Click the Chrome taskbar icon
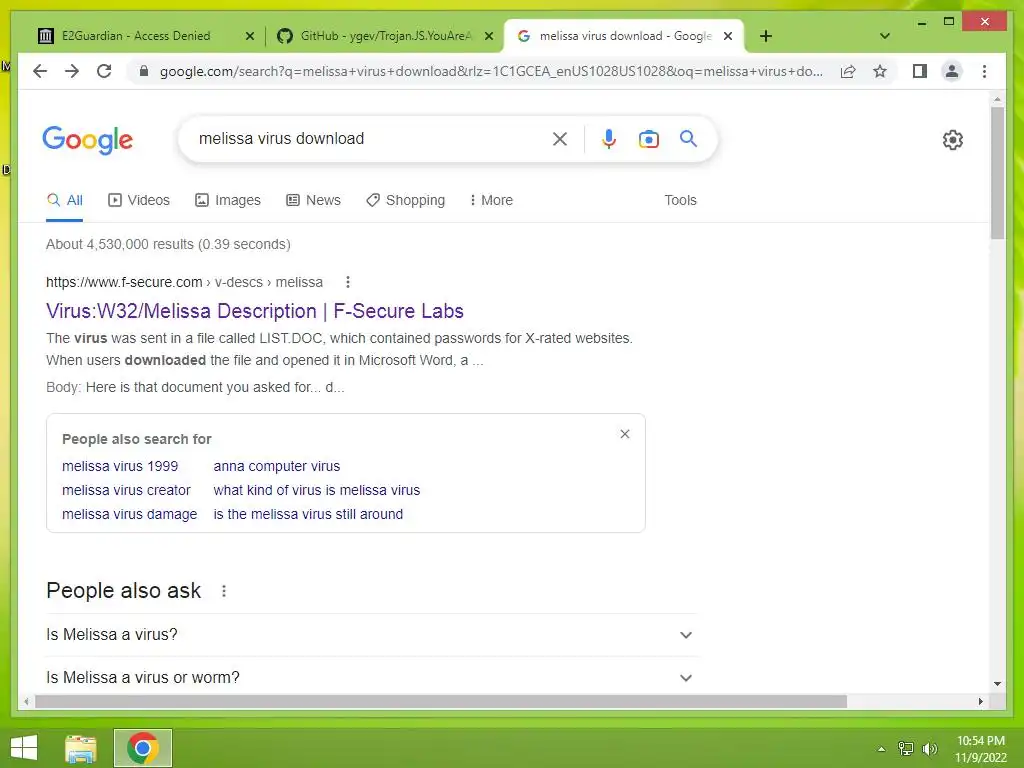1024x768 pixels. tap(143, 748)
